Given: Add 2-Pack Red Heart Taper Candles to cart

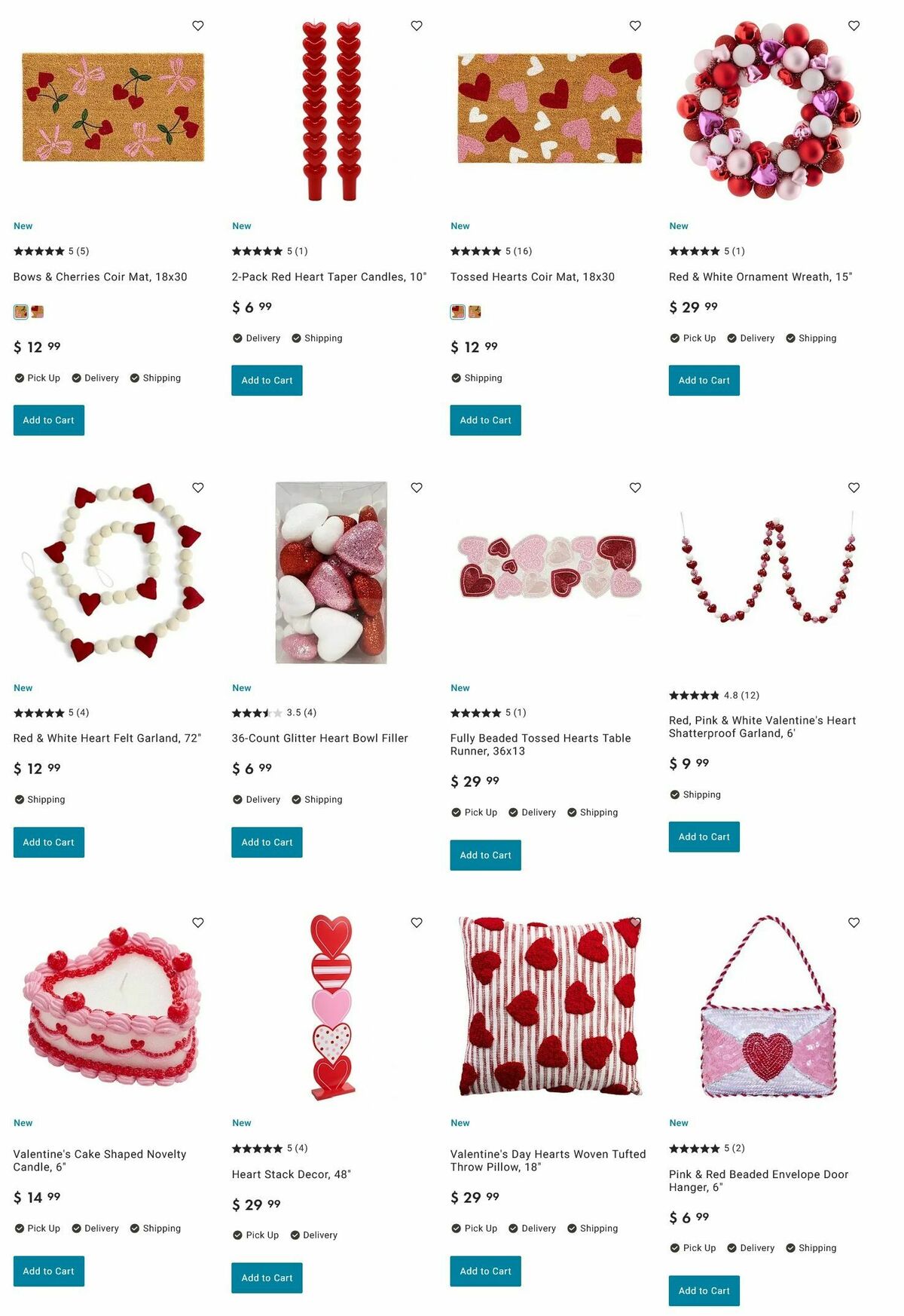Looking at the screenshot, I should tap(267, 381).
